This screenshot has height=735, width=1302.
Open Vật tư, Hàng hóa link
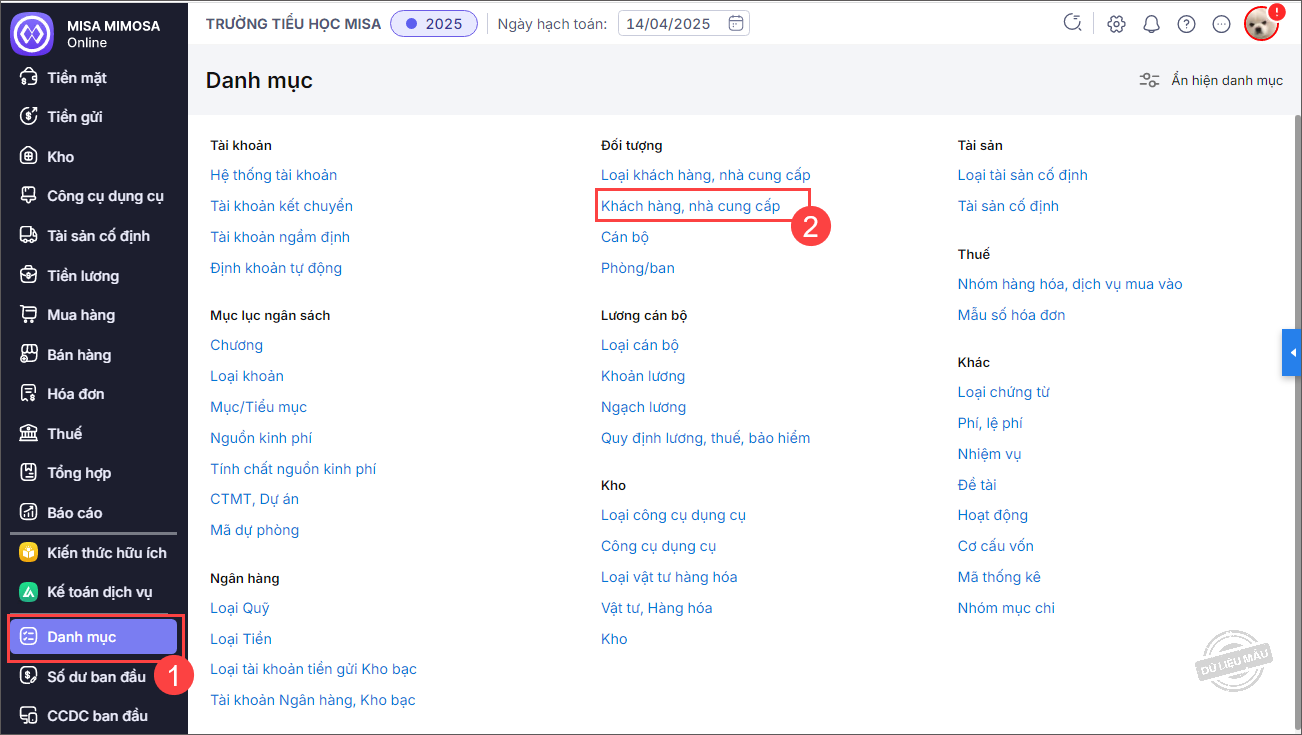coord(656,608)
